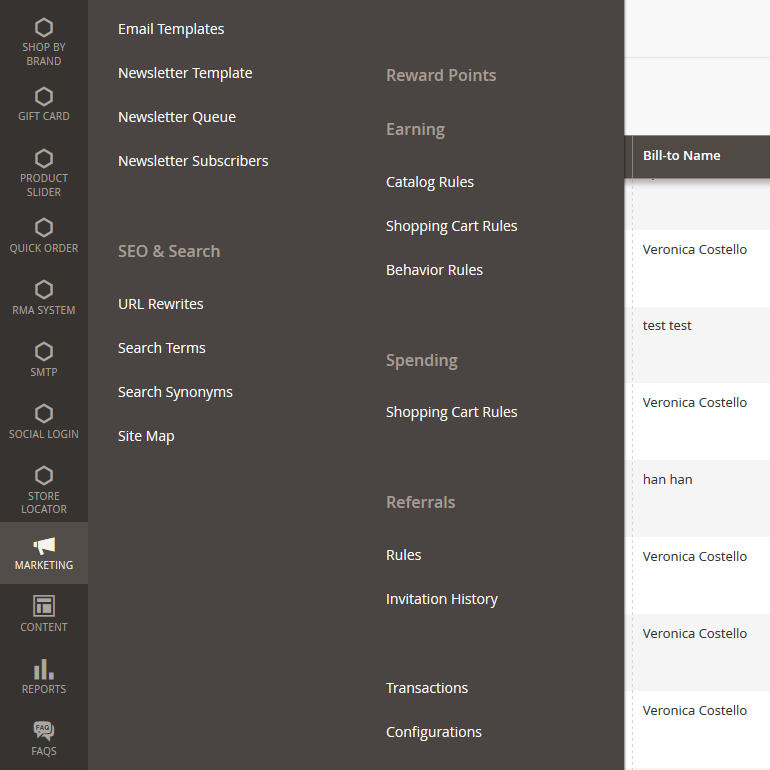Open Invitation History under Referrals
770x770 pixels.
click(441, 599)
